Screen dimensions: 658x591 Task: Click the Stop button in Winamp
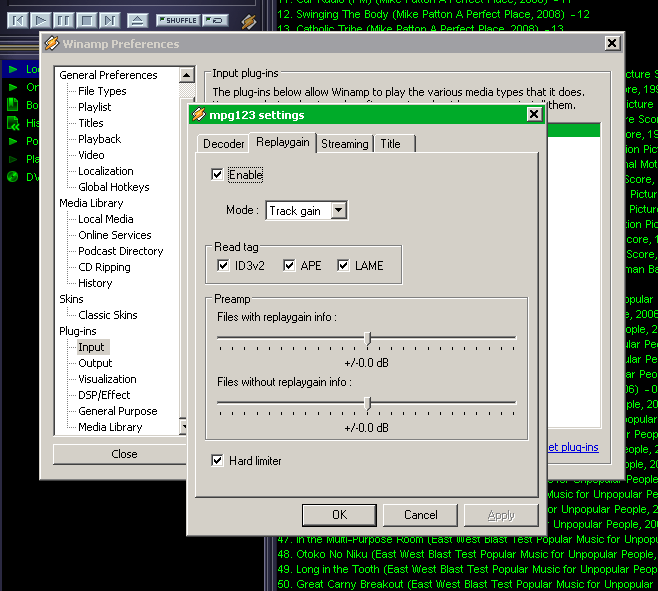point(86,20)
